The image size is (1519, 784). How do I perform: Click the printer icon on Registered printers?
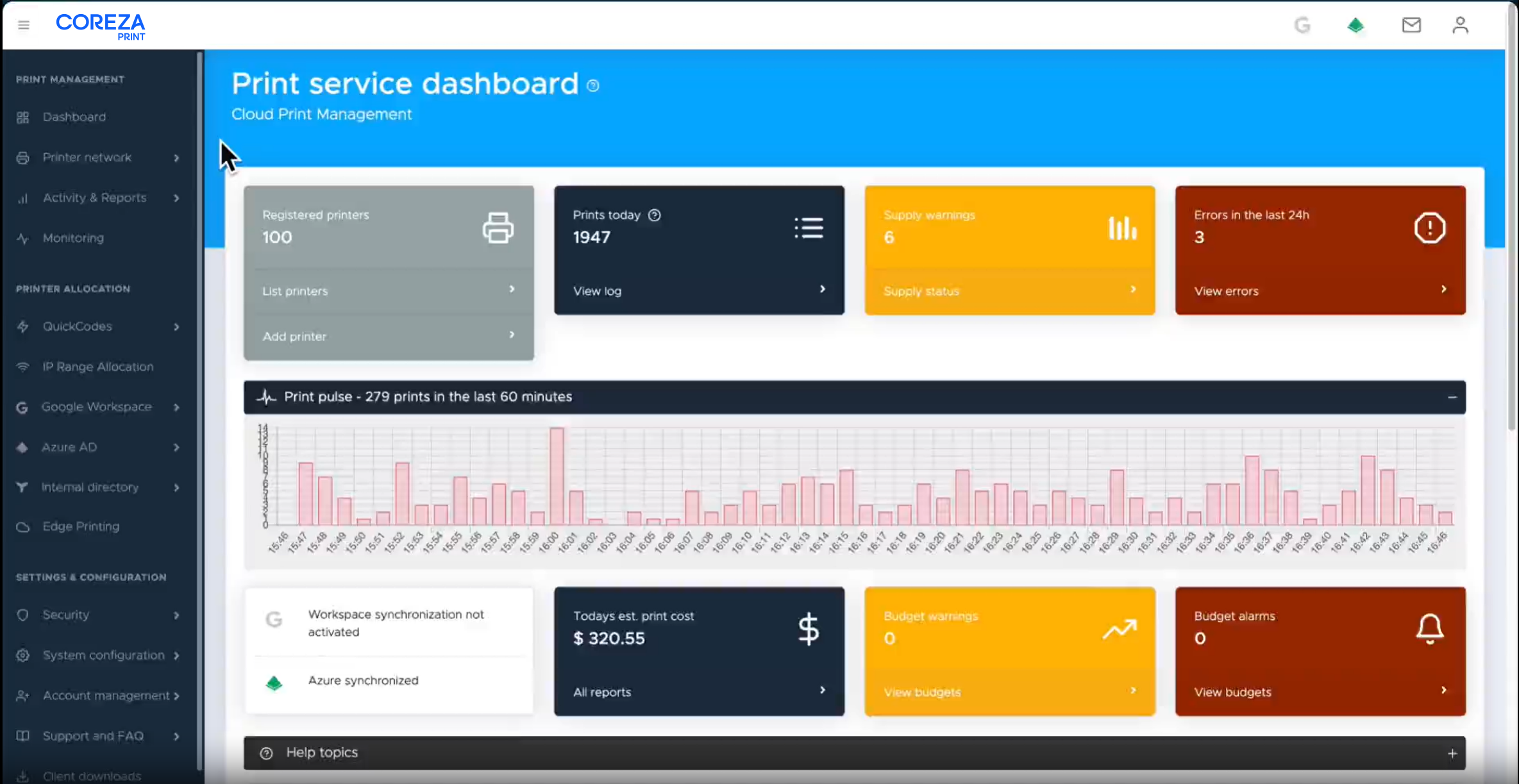[x=498, y=228]
